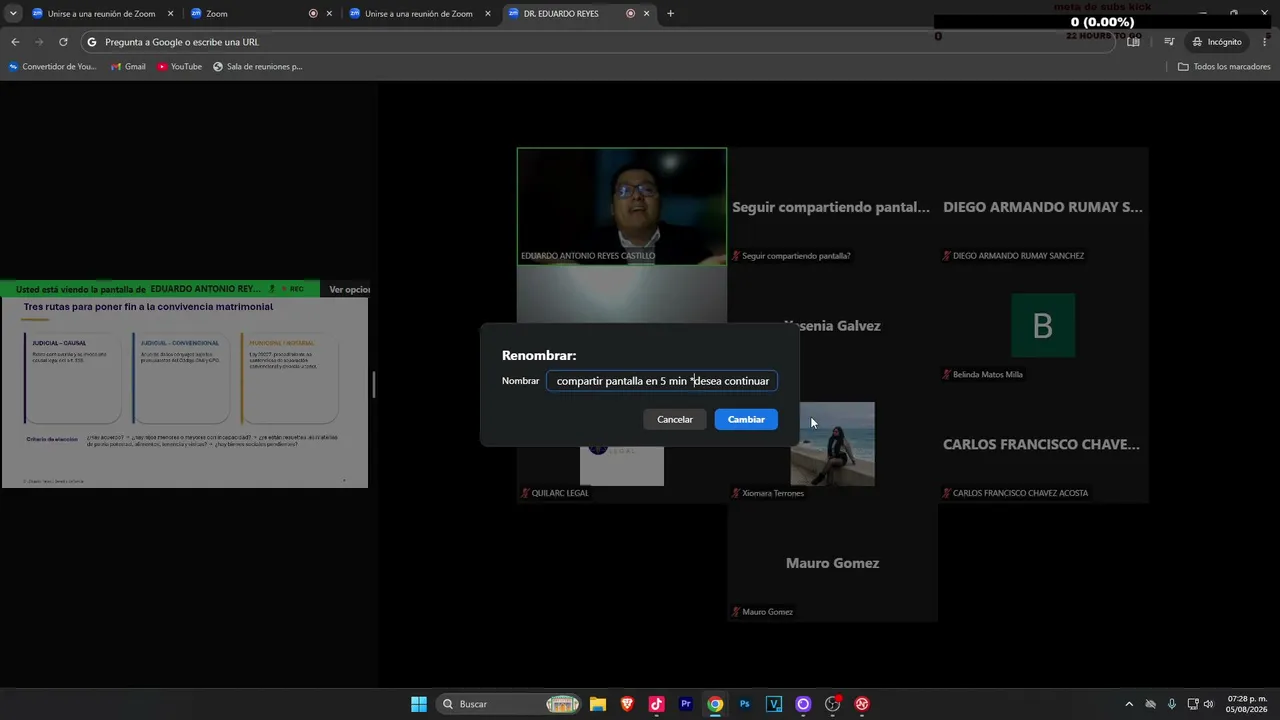Click the Cambiar button in the rename dialog
Image resolution: width=1280 pixels, height=720 pixels.
[746, 419]
